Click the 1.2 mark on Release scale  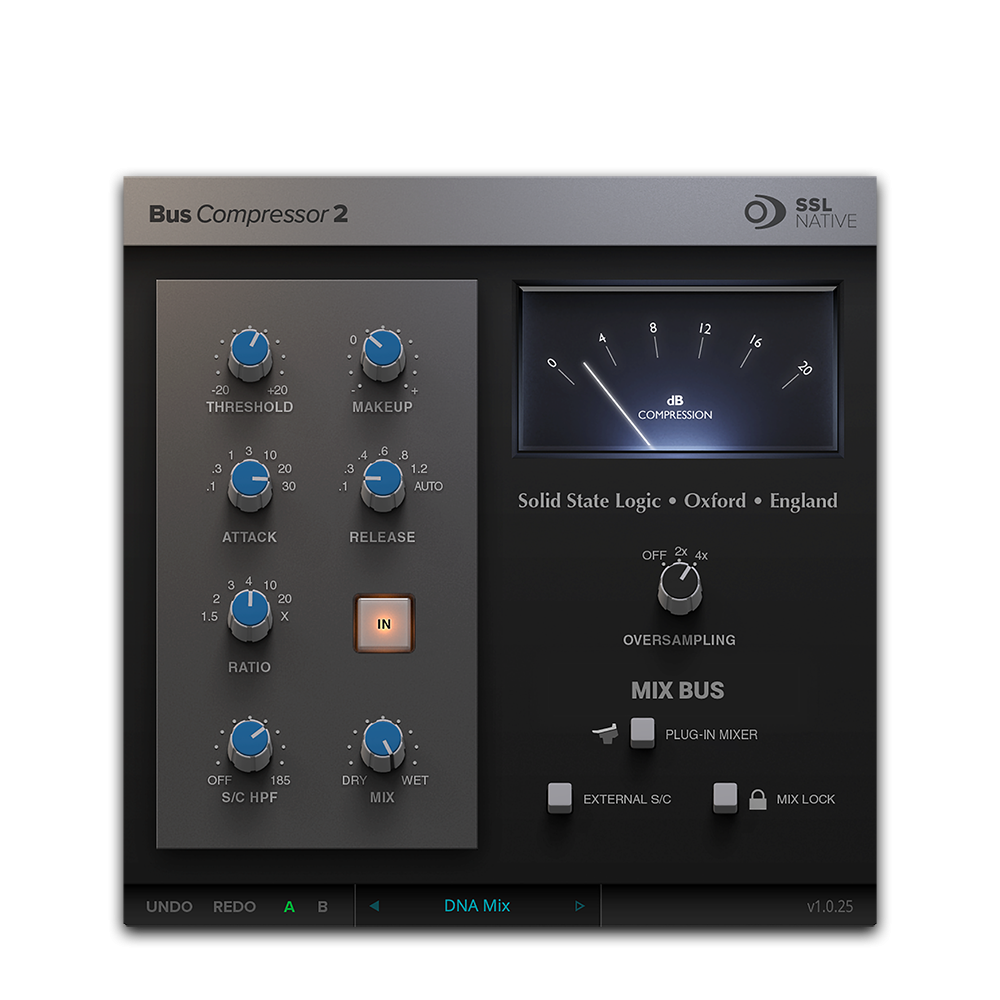coord(419,469)
